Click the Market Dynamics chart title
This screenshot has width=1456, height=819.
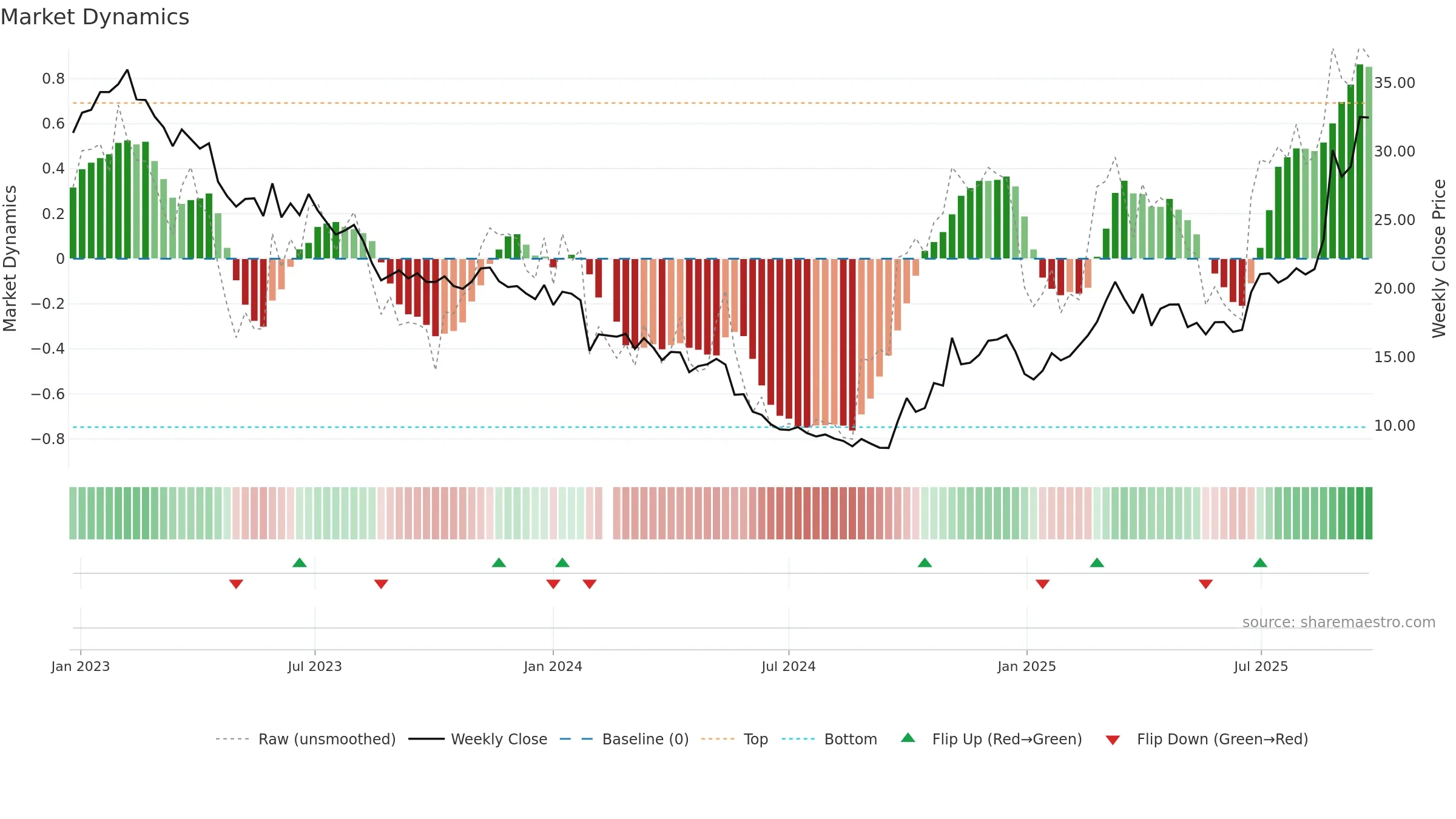95,17
